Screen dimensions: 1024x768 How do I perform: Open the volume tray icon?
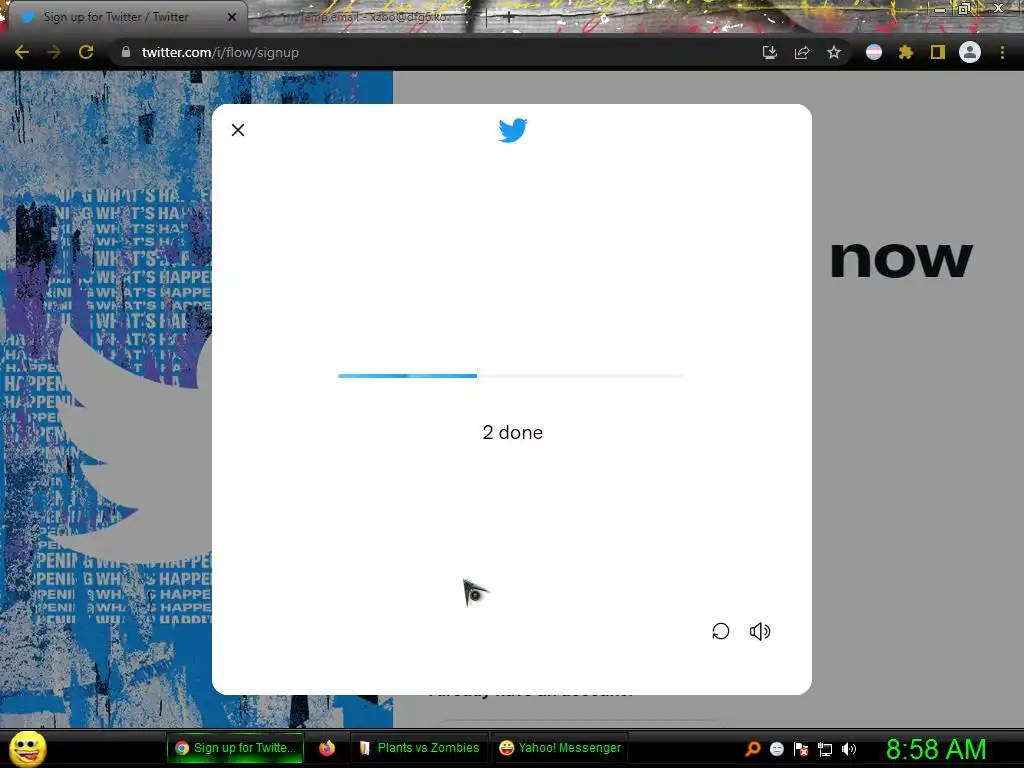coord(849,749)
